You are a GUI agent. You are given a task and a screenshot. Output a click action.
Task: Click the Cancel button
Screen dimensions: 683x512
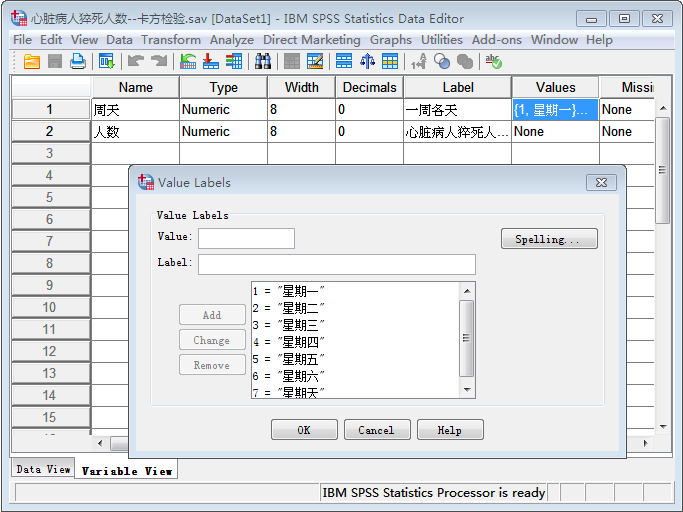(x=377, y=430)
